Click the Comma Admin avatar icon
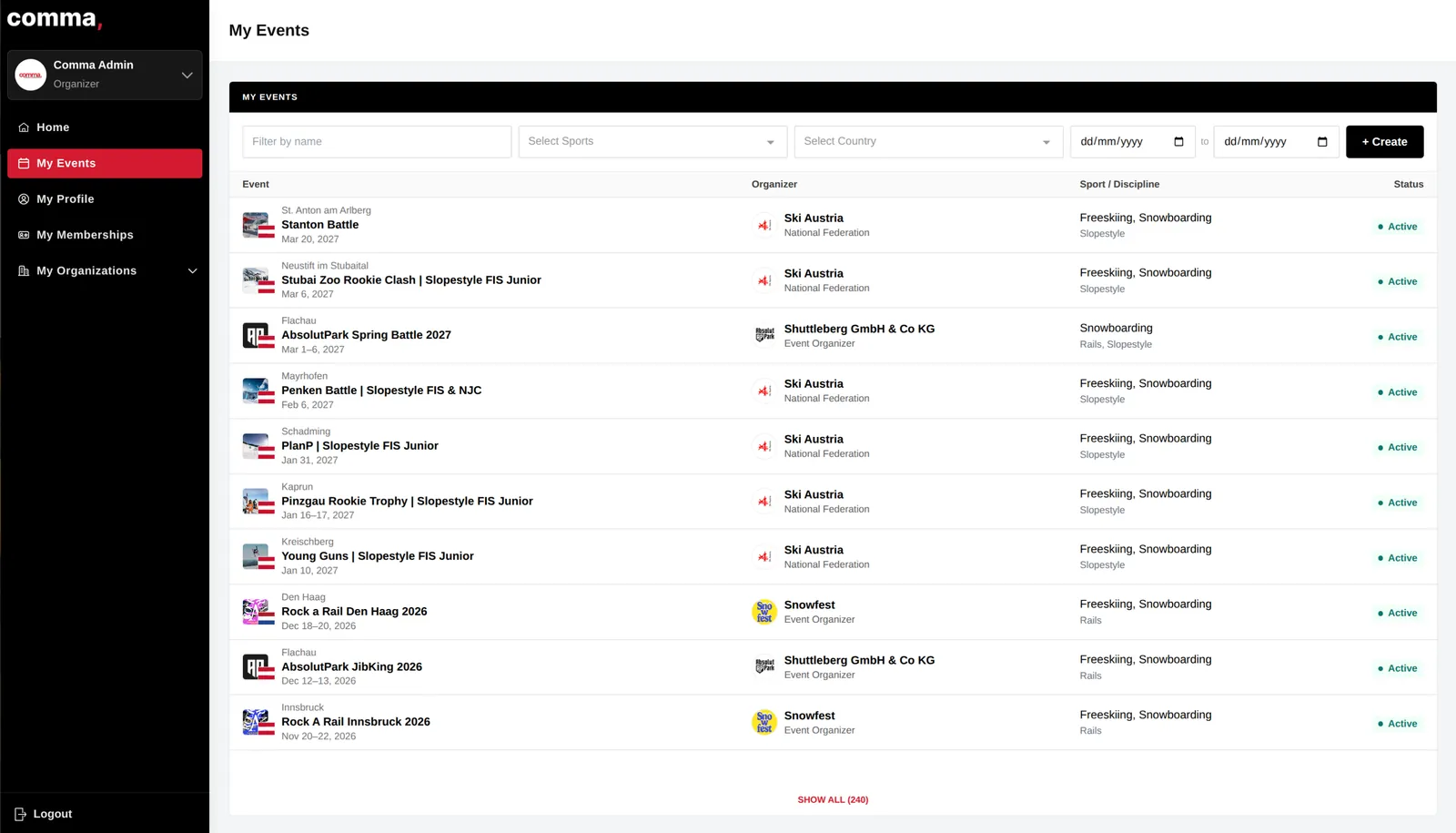Image resolution: width=1456 pixels, height=833 pixels. tap(31, 75)
